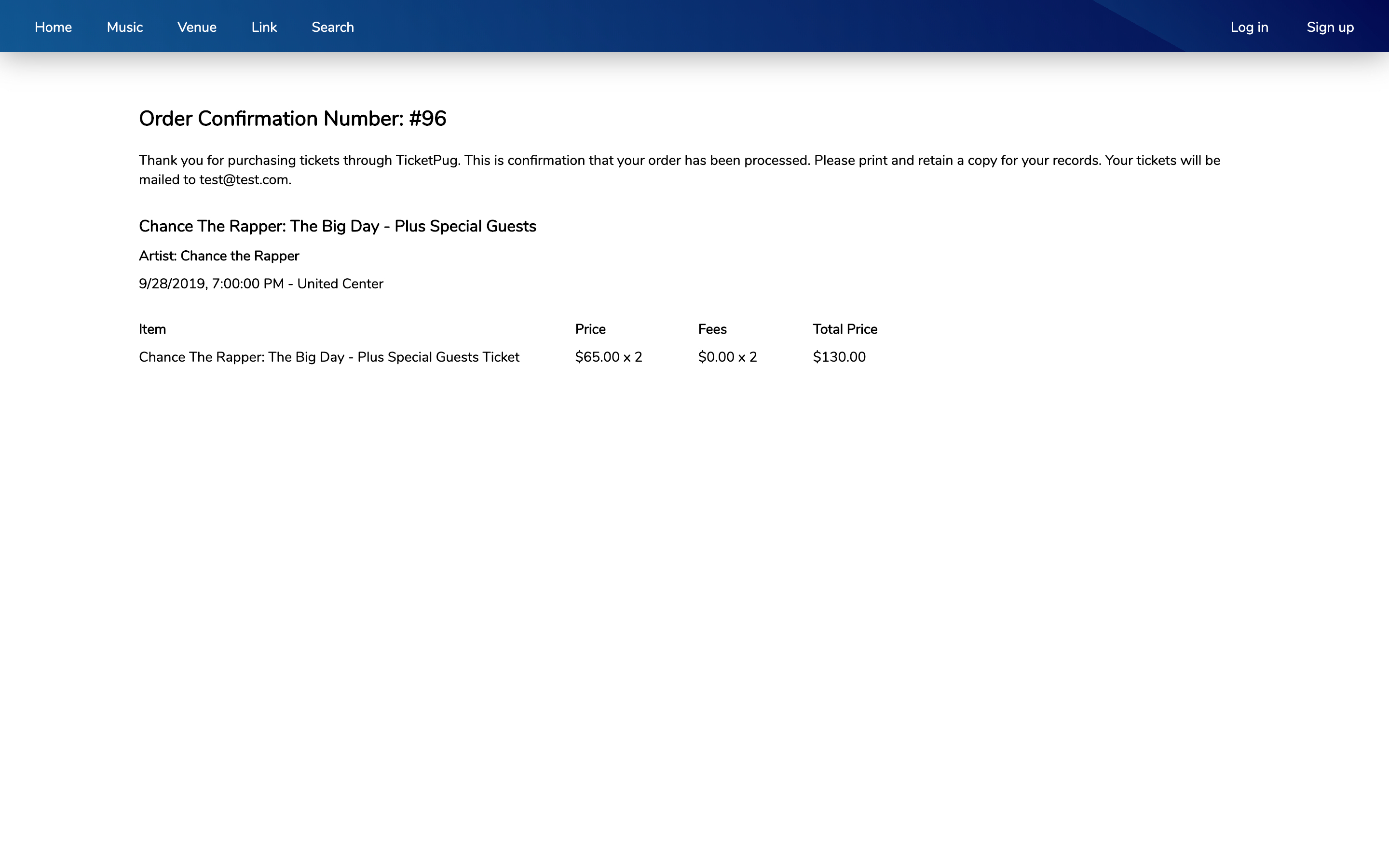Click the event date and United Center line
This screenshot has height=868, width=1389.
260,284
